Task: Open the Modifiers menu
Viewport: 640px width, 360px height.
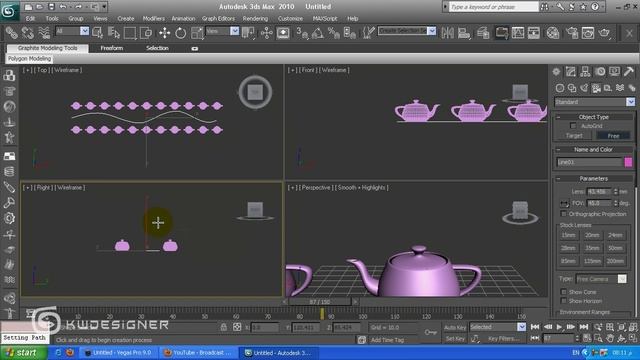Action: click(x=153, y=18)
